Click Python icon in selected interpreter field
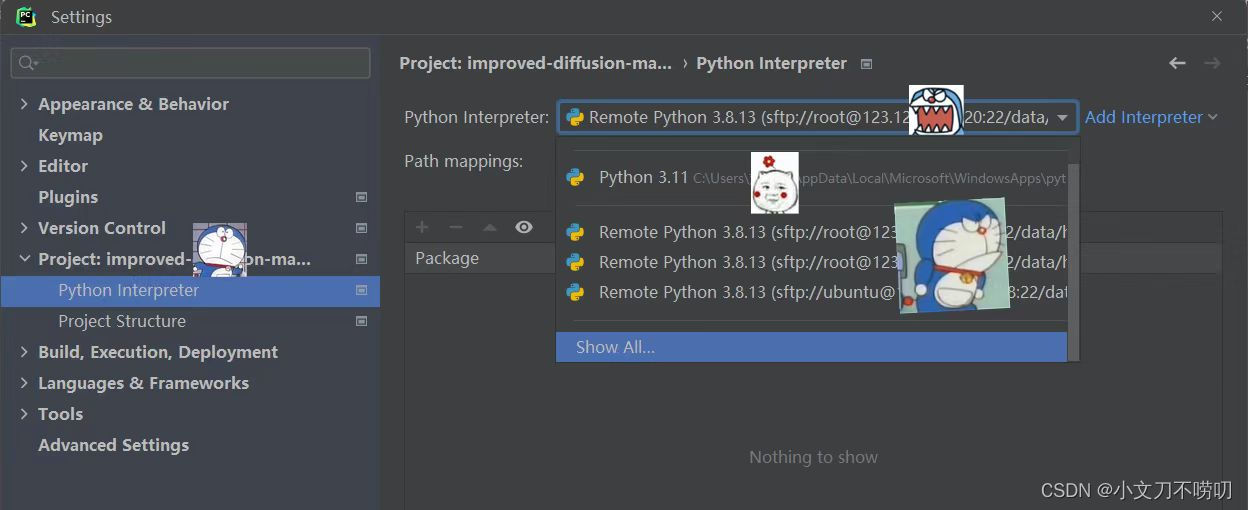Screen dimensions: 1248x510 click(575, 117)
